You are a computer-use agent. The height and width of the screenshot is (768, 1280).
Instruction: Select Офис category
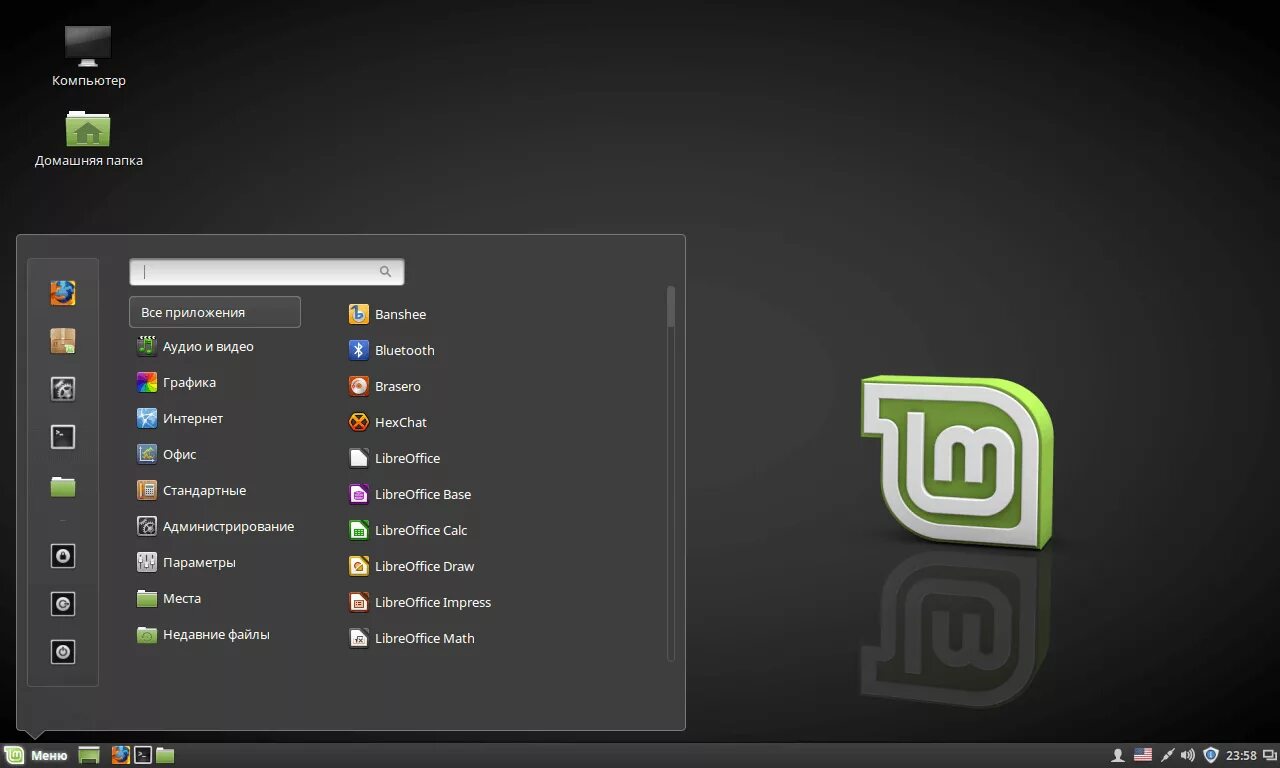pos(167,454)
